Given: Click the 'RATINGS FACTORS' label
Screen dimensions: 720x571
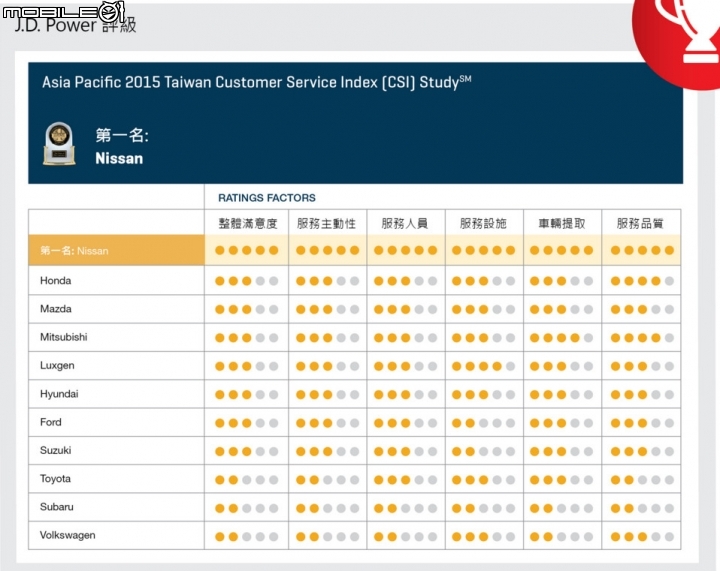Looking at the screenshot, I should [267, 198].
